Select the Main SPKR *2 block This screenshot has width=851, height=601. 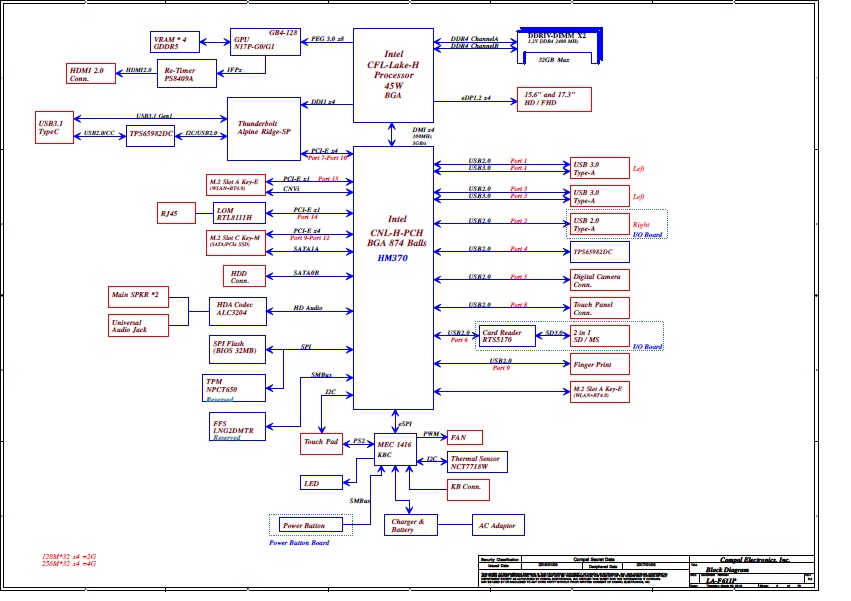[138, 297]
